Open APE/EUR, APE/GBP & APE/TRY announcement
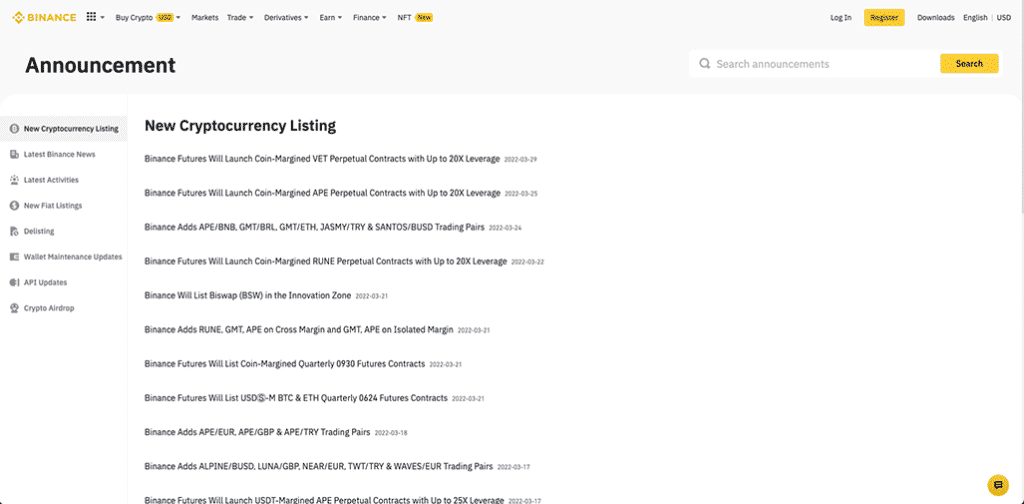The image size is (1024, 504). pos(257,432)
